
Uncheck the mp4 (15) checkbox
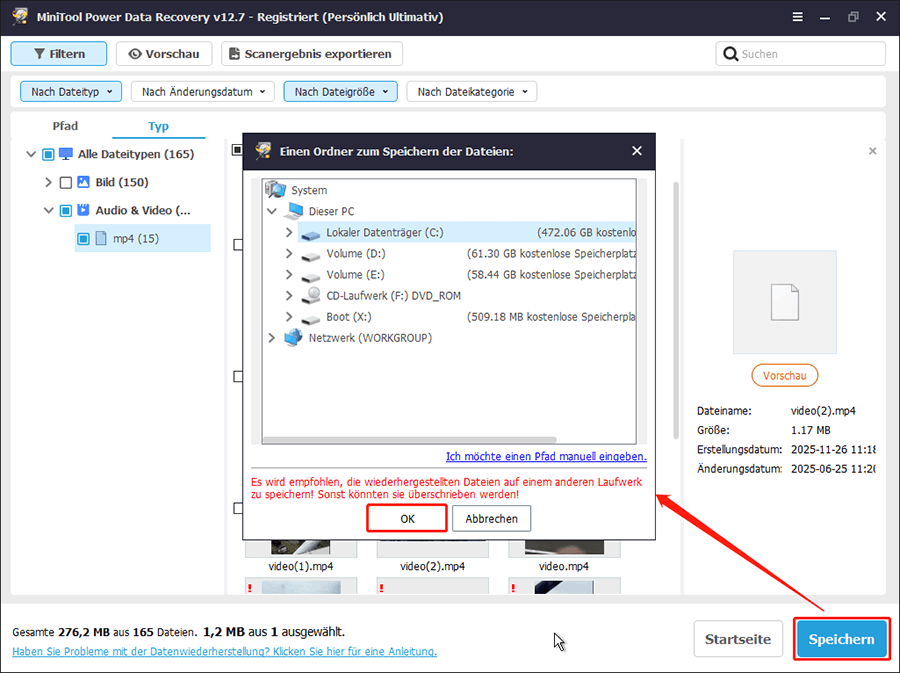[x=82, y=238]
